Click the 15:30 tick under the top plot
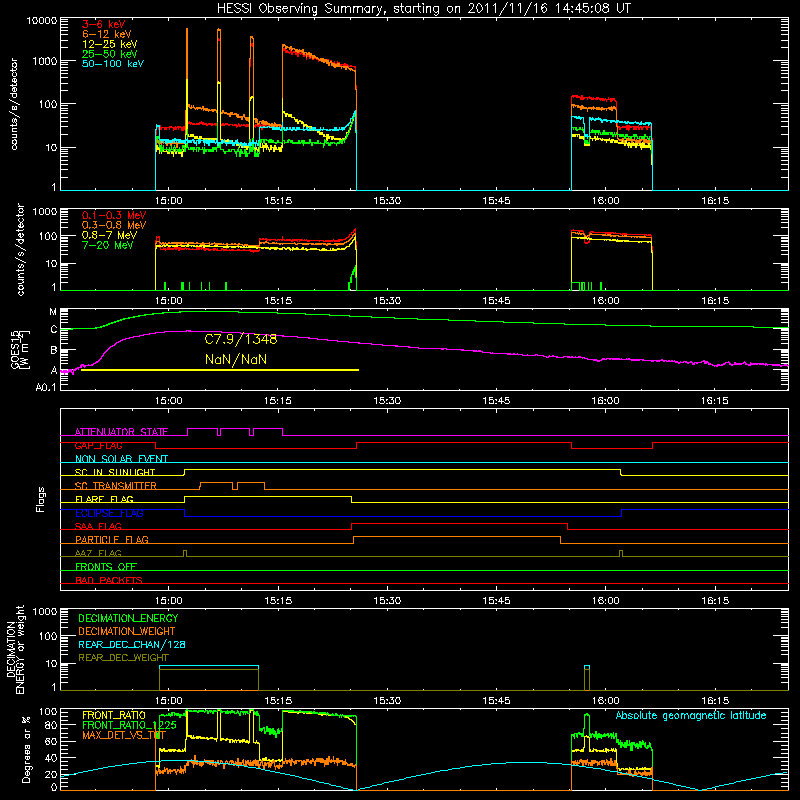The height and width of the screenshot is (800, 800). pos(387,201)
